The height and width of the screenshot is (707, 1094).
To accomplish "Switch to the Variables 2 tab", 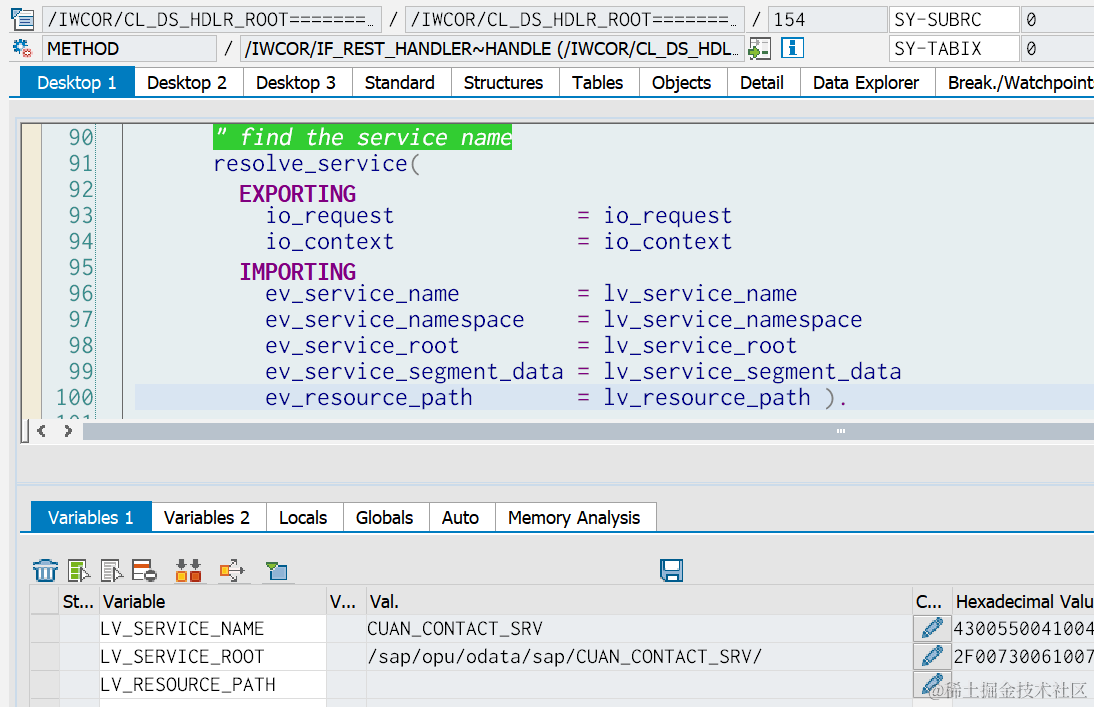I will pos(207,517).
